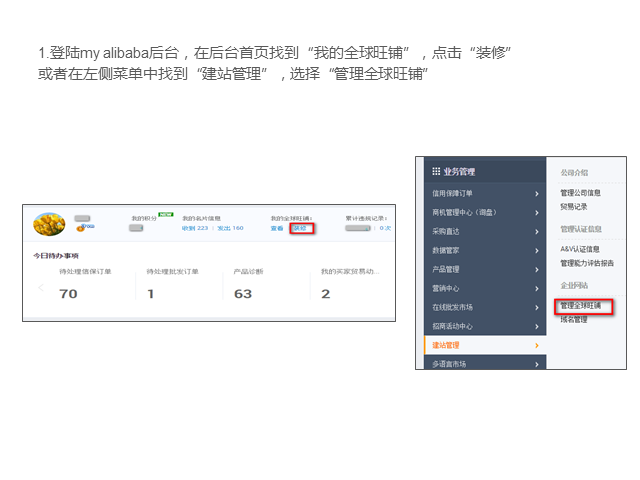Screen dimensions: 640x480
Task: Open the 待处理批发订单 count 1
Action: pos(151,294)
